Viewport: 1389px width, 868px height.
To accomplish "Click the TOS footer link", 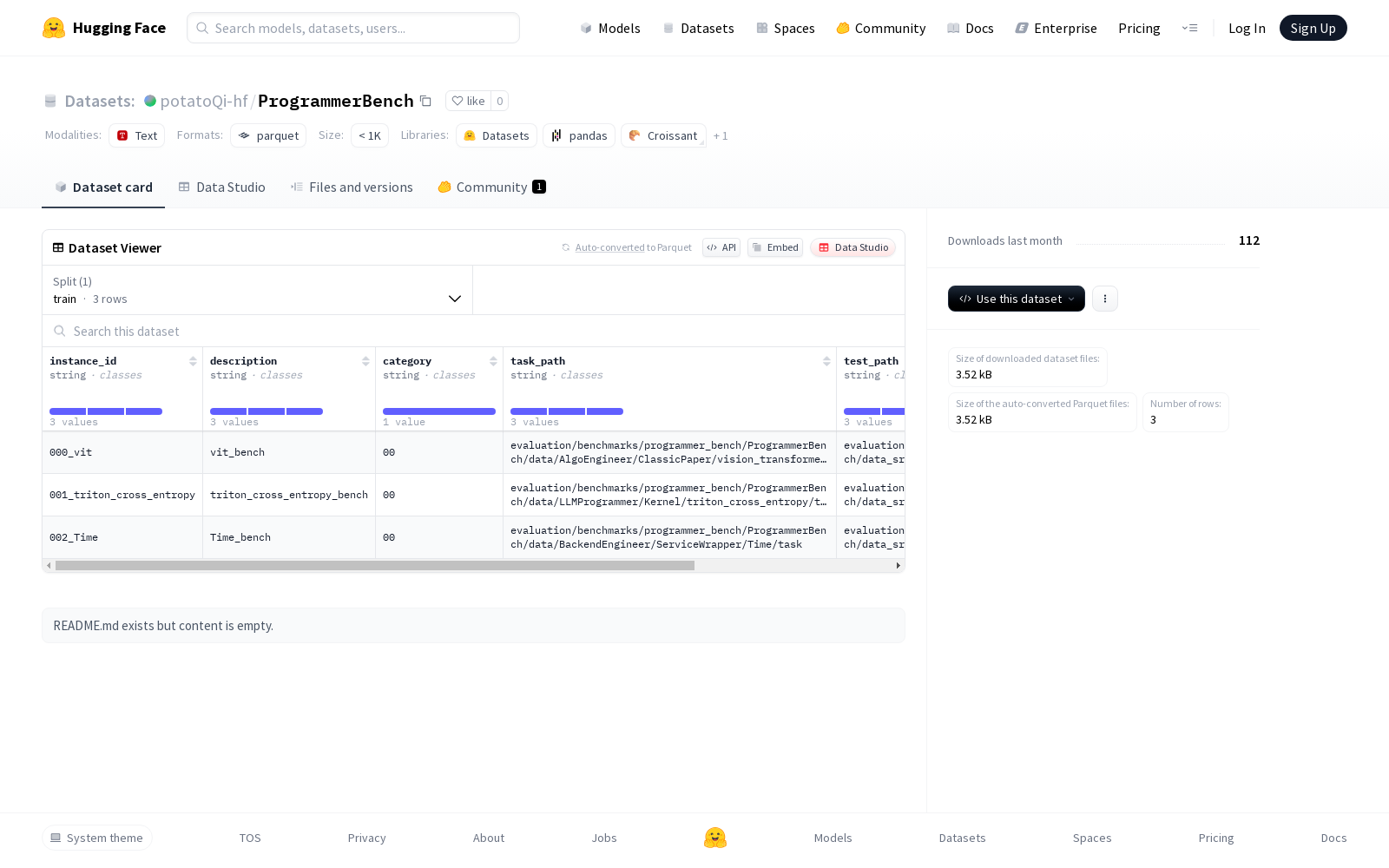I will (250, 838).
